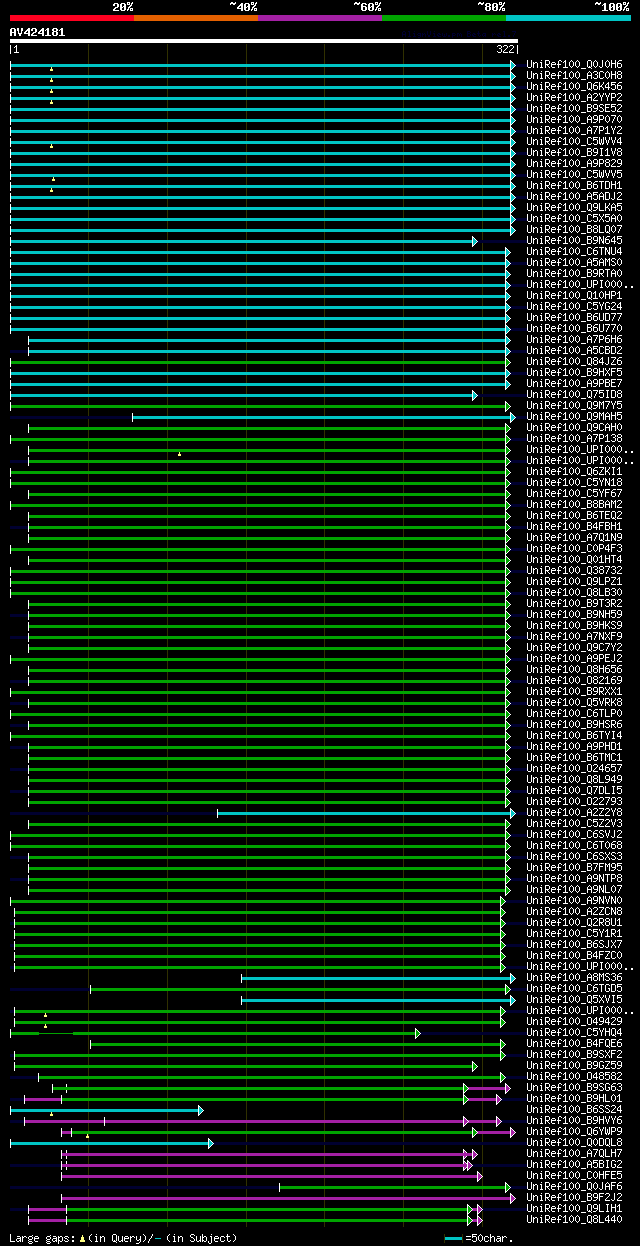The height and width of the screenshot is (1246, 640).
Task: Pick the UniRef100_C6TNU4 label
Action: 574,251
